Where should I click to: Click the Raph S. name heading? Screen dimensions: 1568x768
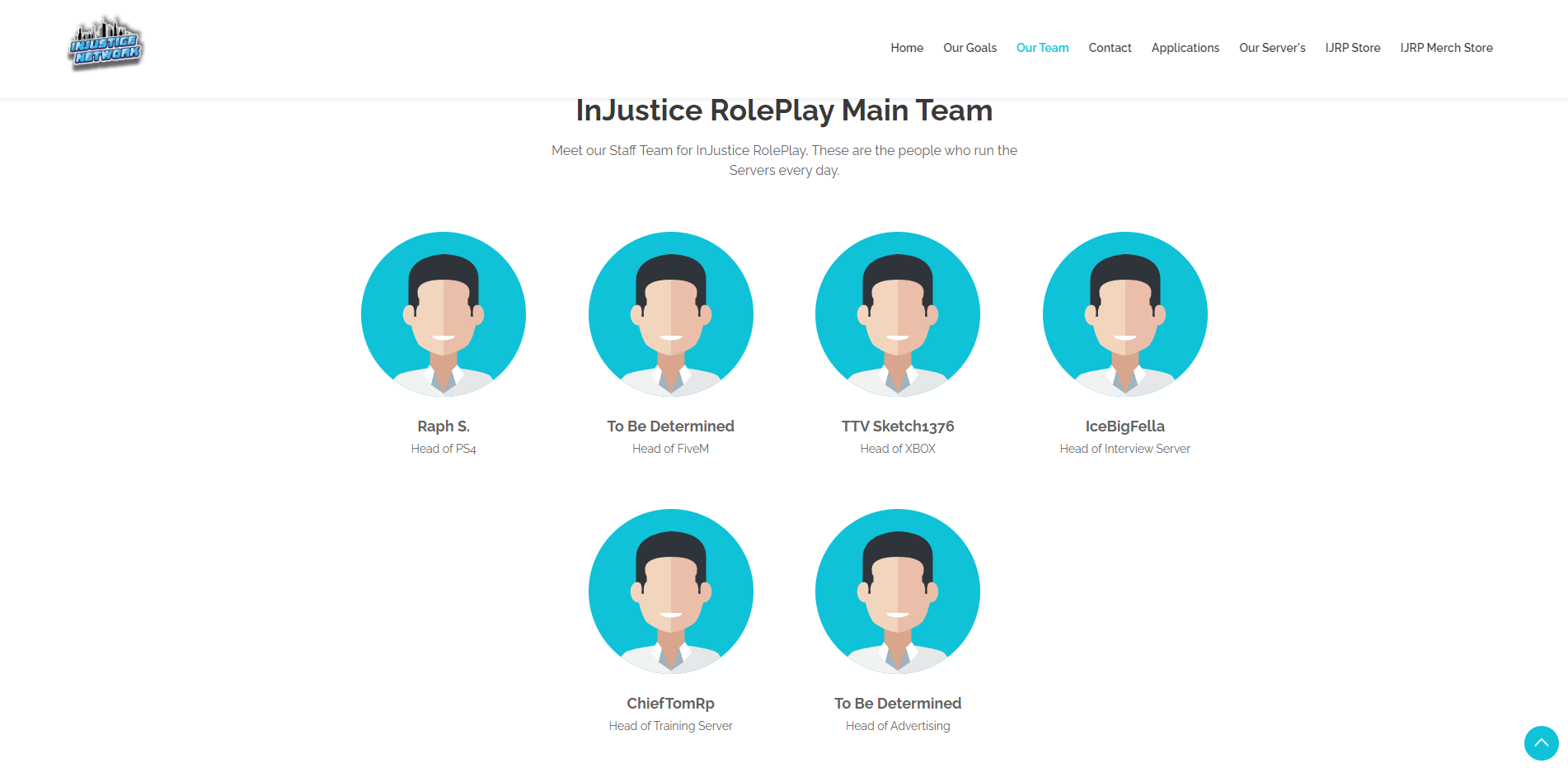click(x=444, y=426)
